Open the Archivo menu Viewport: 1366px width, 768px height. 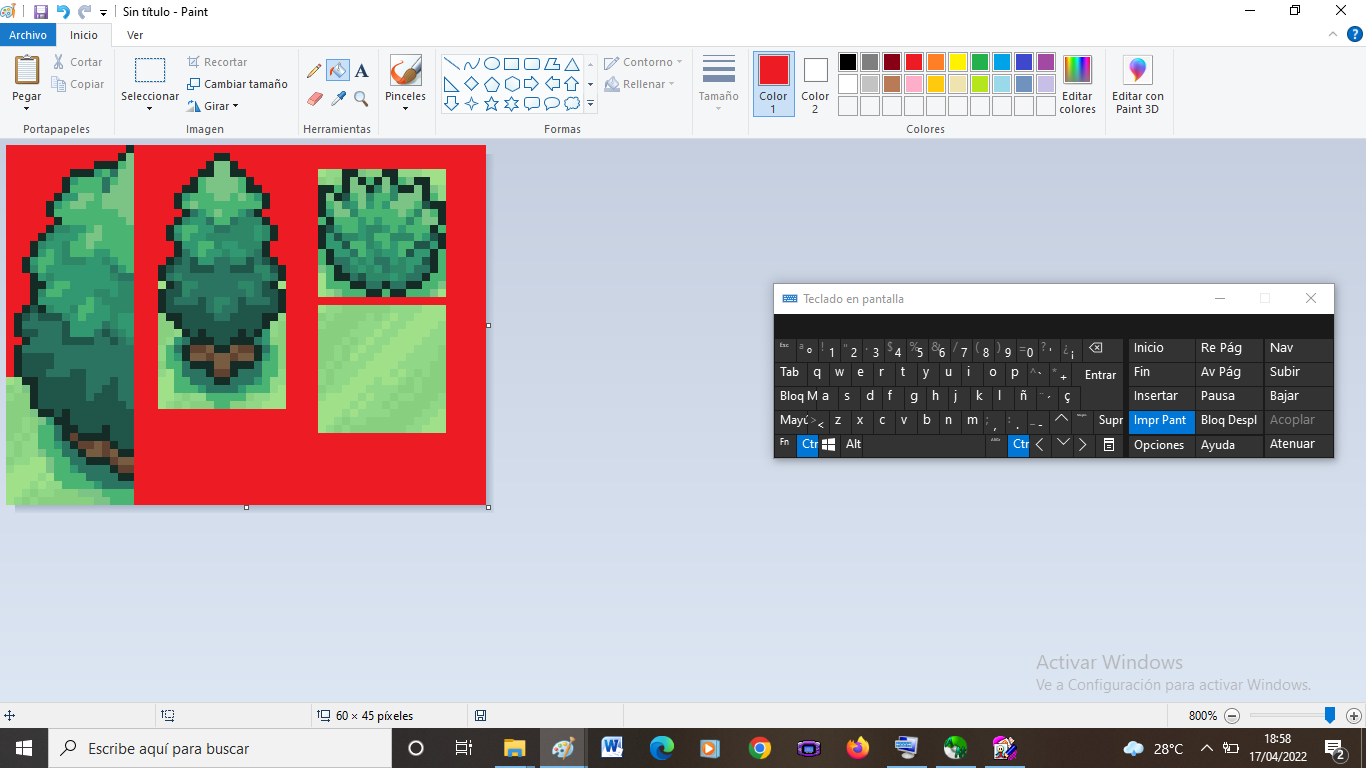28,35
